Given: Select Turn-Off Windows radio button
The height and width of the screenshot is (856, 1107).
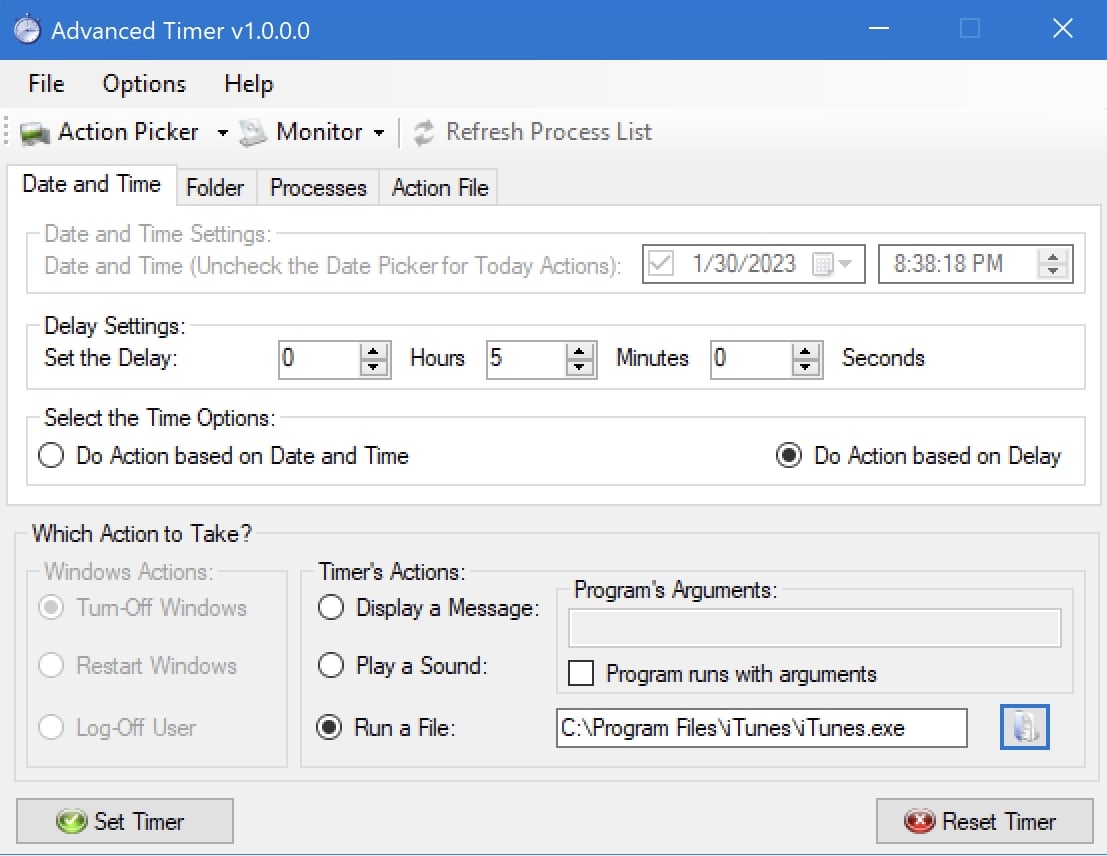Looking at the screenshot, I should coord(51,607).
